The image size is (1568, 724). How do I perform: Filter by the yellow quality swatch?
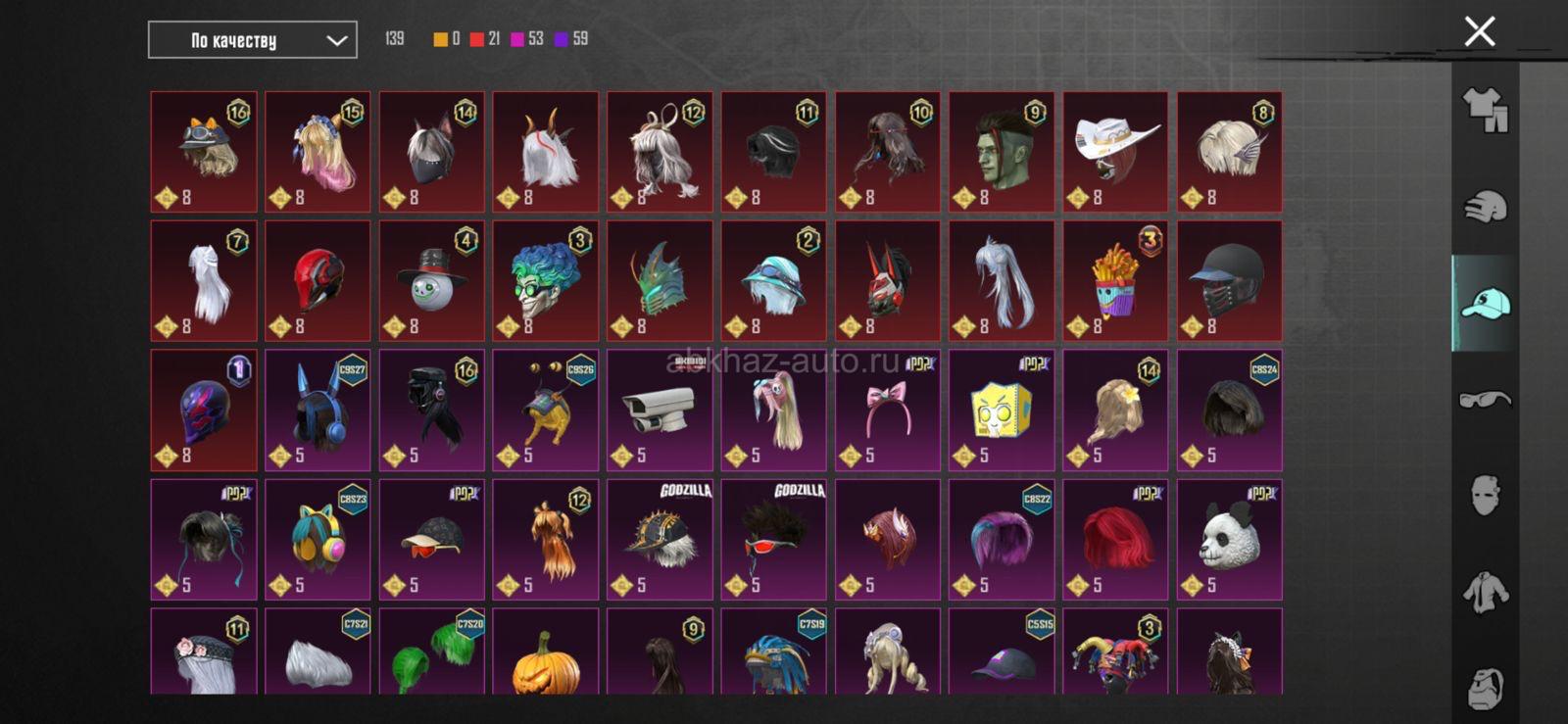(440, 39)
